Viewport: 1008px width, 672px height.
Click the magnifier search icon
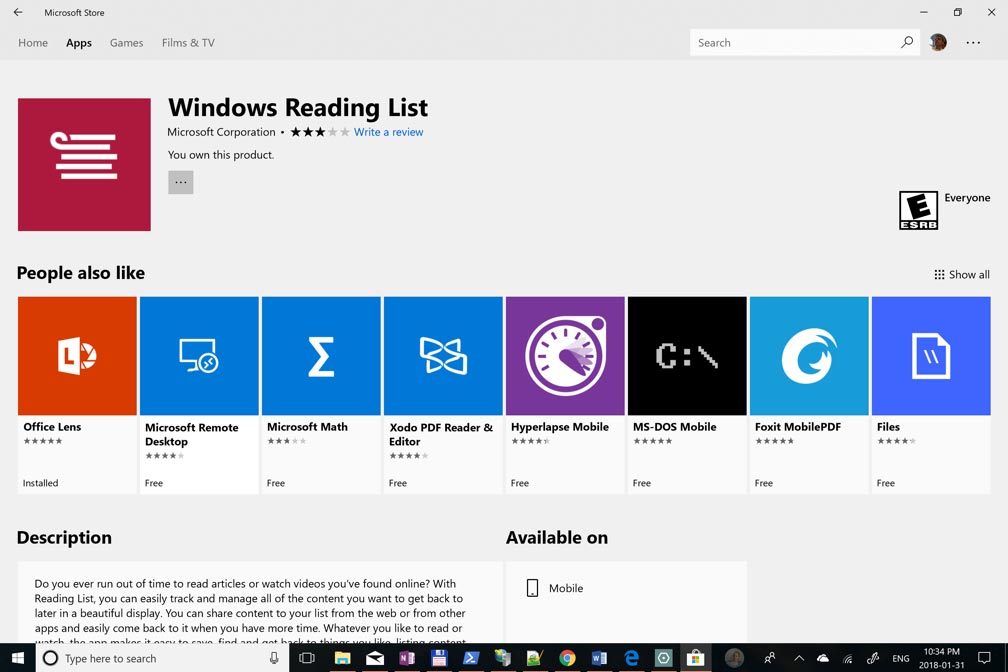pos(907,42)
